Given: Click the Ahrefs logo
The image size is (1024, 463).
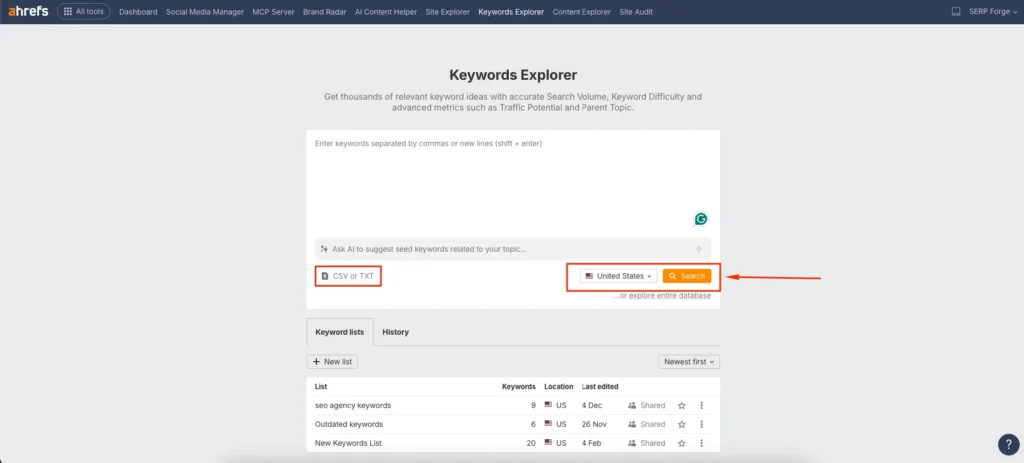Looking at the screenshot, I should pyautogui.click(x=28, y=11).
